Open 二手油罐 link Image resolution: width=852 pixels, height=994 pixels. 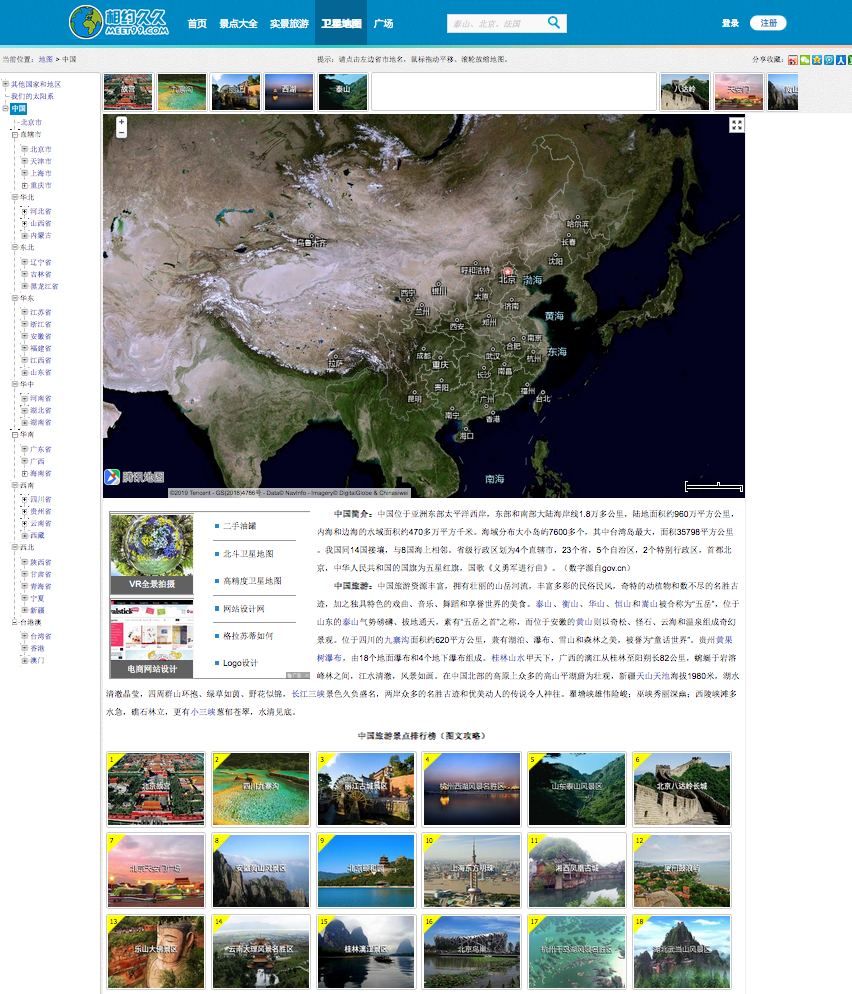coord(240,526)
